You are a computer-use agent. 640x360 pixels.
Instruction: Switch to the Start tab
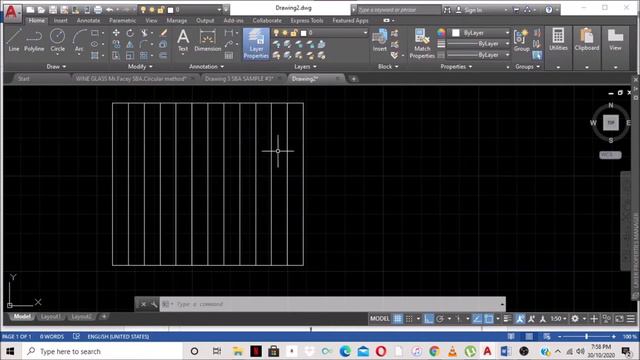click(24, 78)
